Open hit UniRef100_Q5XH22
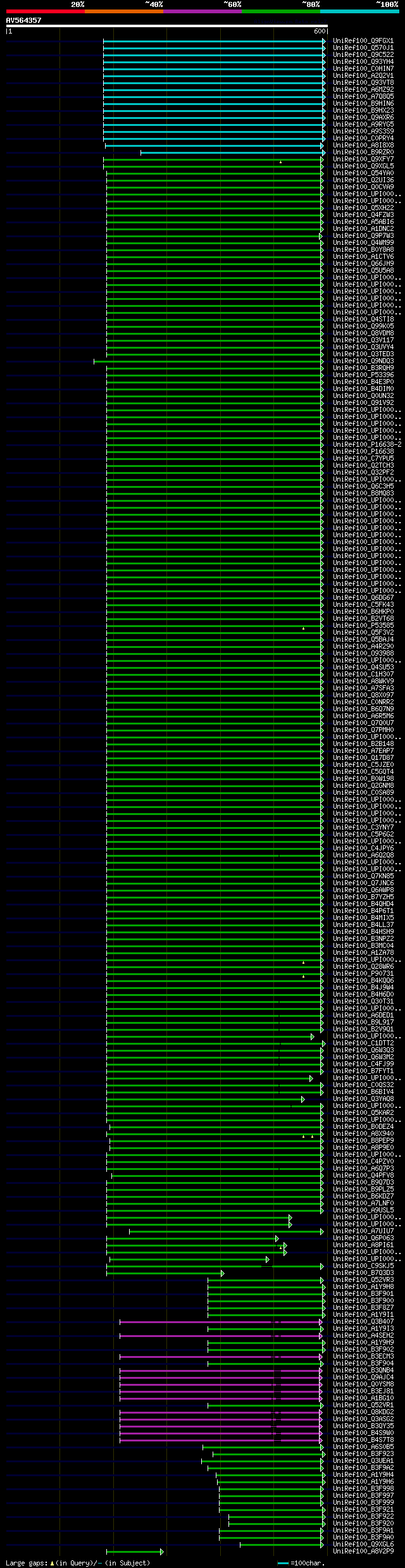This screenshot has width=405, height=1568. (363, 208)
